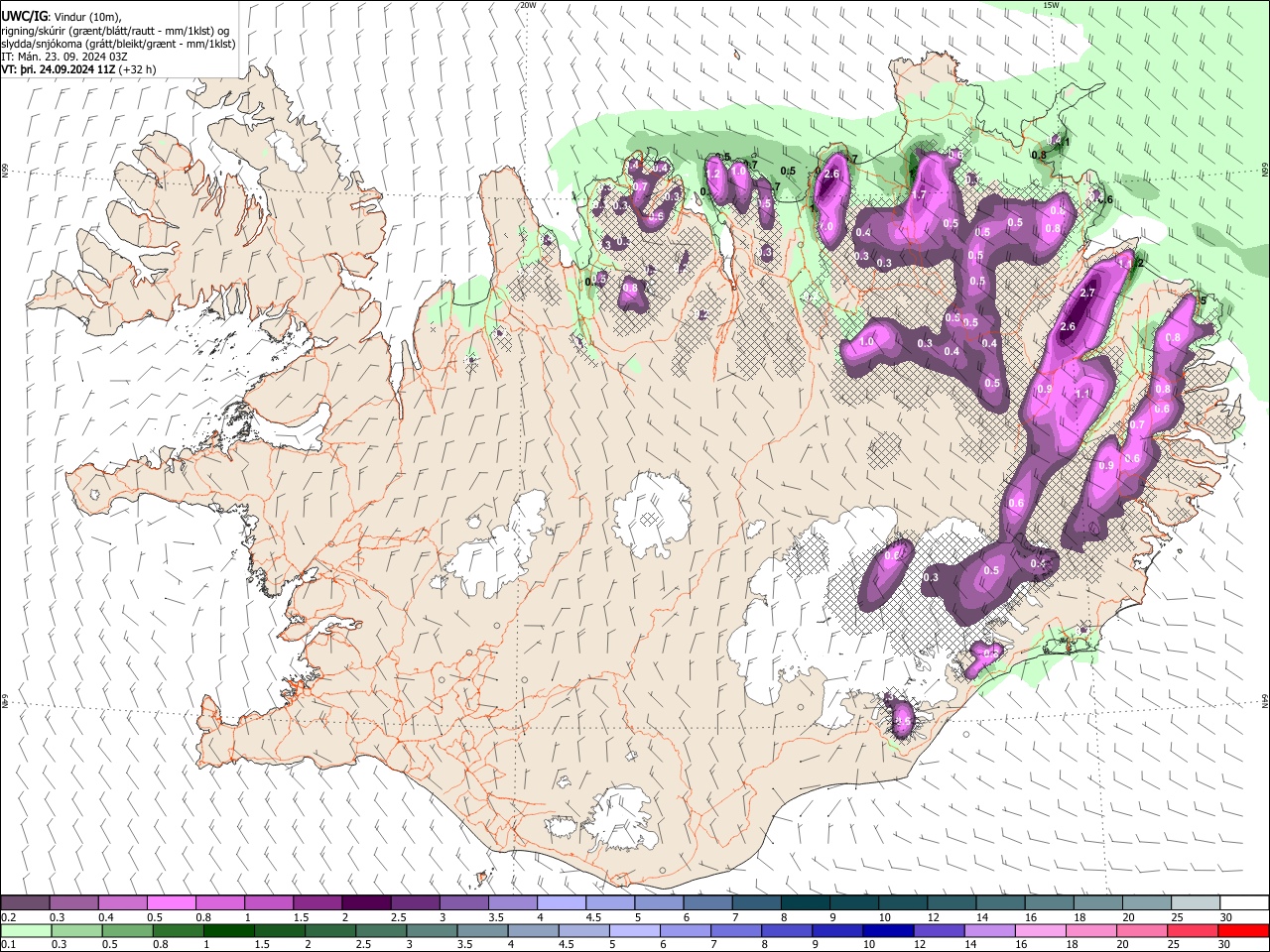Pick the darkest purple snow swatch from 2 to 2.5
This screenshot has height=952, width=1270.
[x=365, y=902]
